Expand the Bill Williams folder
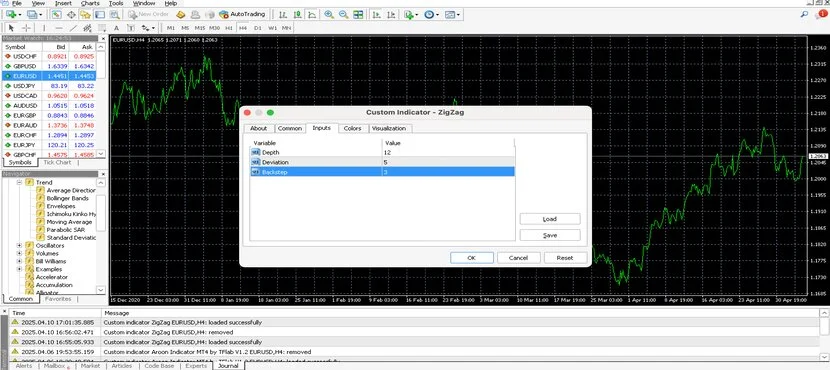The height and width of the screenshot is (370, 830). coord(20,261)
